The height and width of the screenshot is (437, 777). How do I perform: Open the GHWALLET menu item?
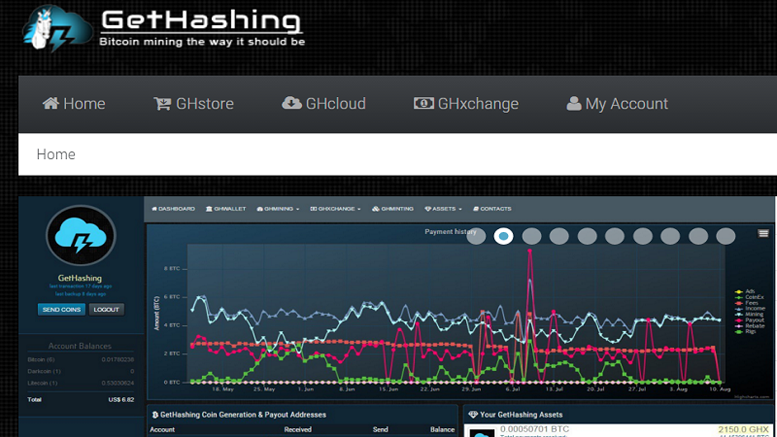click(x=229, y=209)
